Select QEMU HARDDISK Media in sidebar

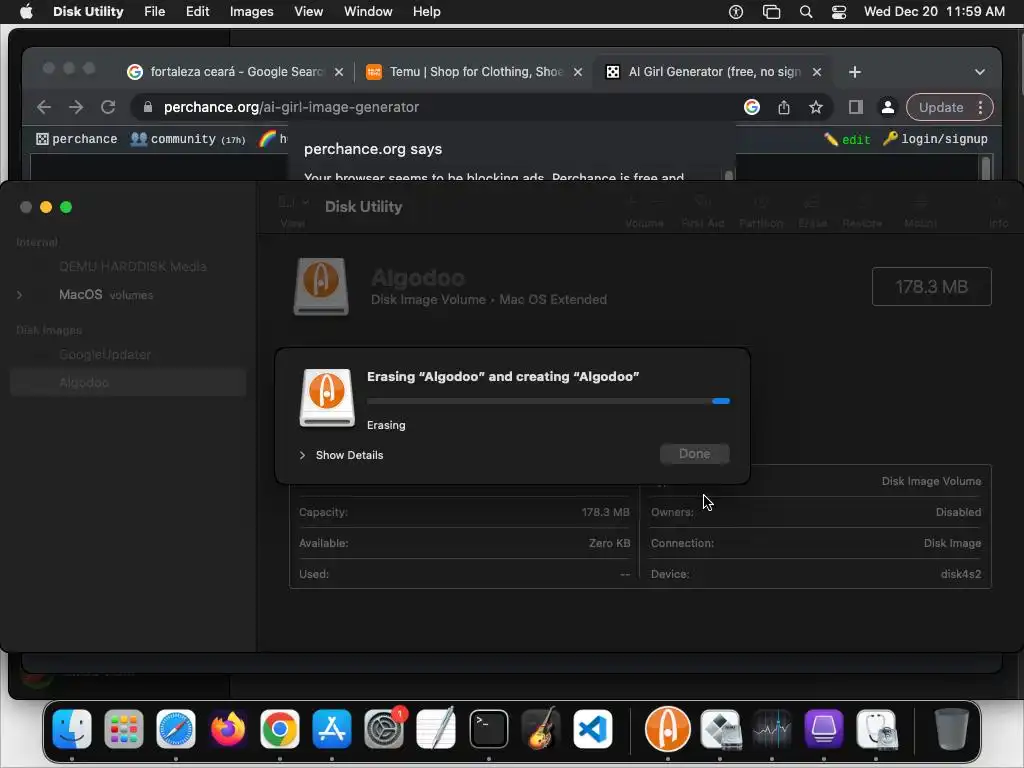pos(133,266)
